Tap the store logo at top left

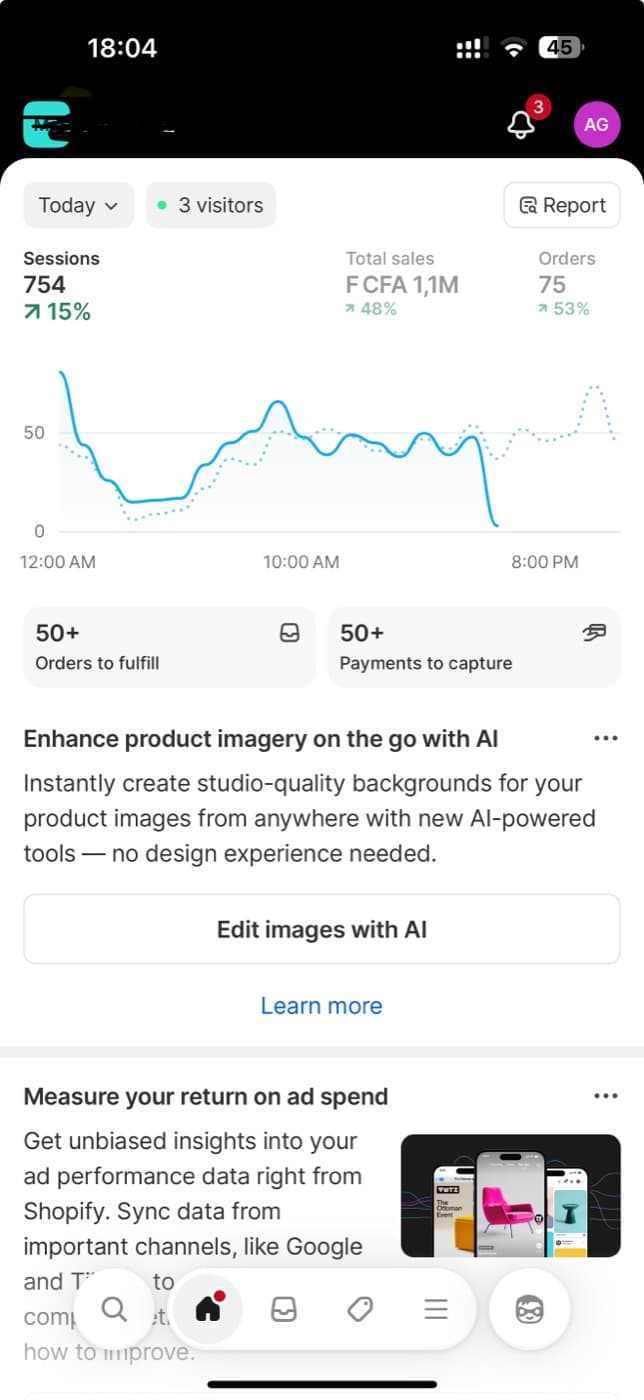click(x=46, y=125)
